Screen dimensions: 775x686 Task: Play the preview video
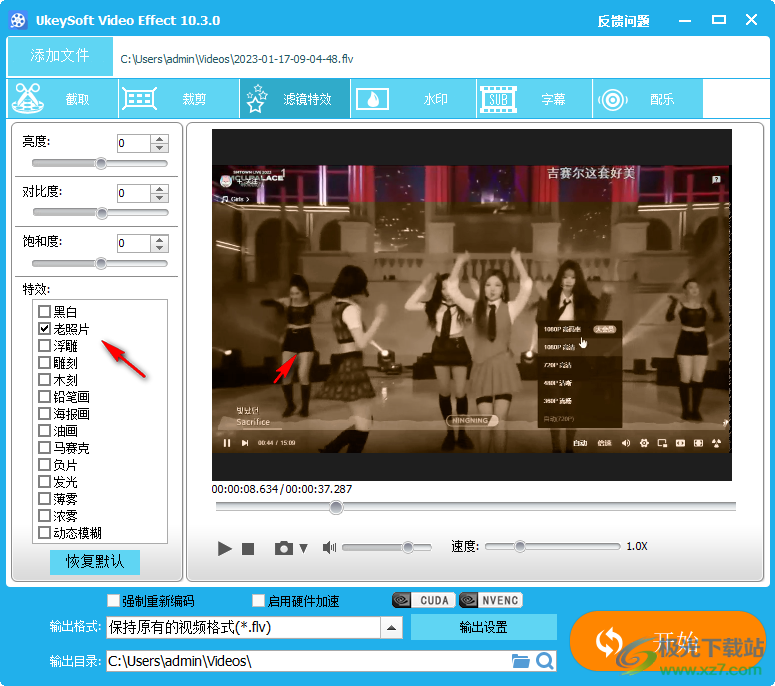pyautogui.click(x=224, y=548)
